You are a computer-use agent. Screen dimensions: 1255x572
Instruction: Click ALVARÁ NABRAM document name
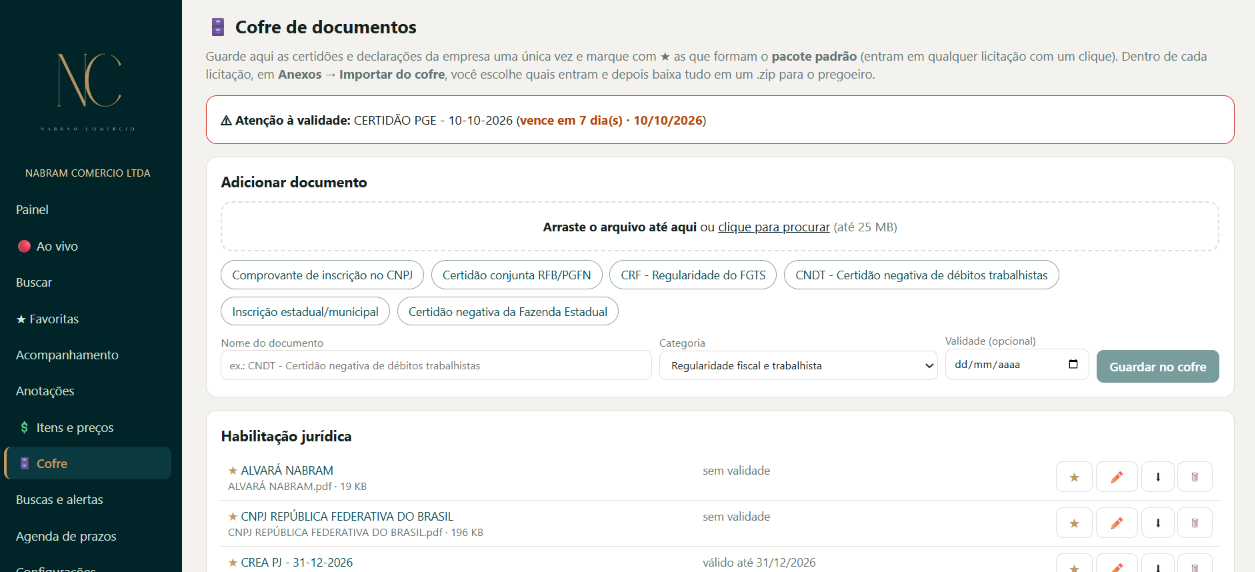coord(287,470)
